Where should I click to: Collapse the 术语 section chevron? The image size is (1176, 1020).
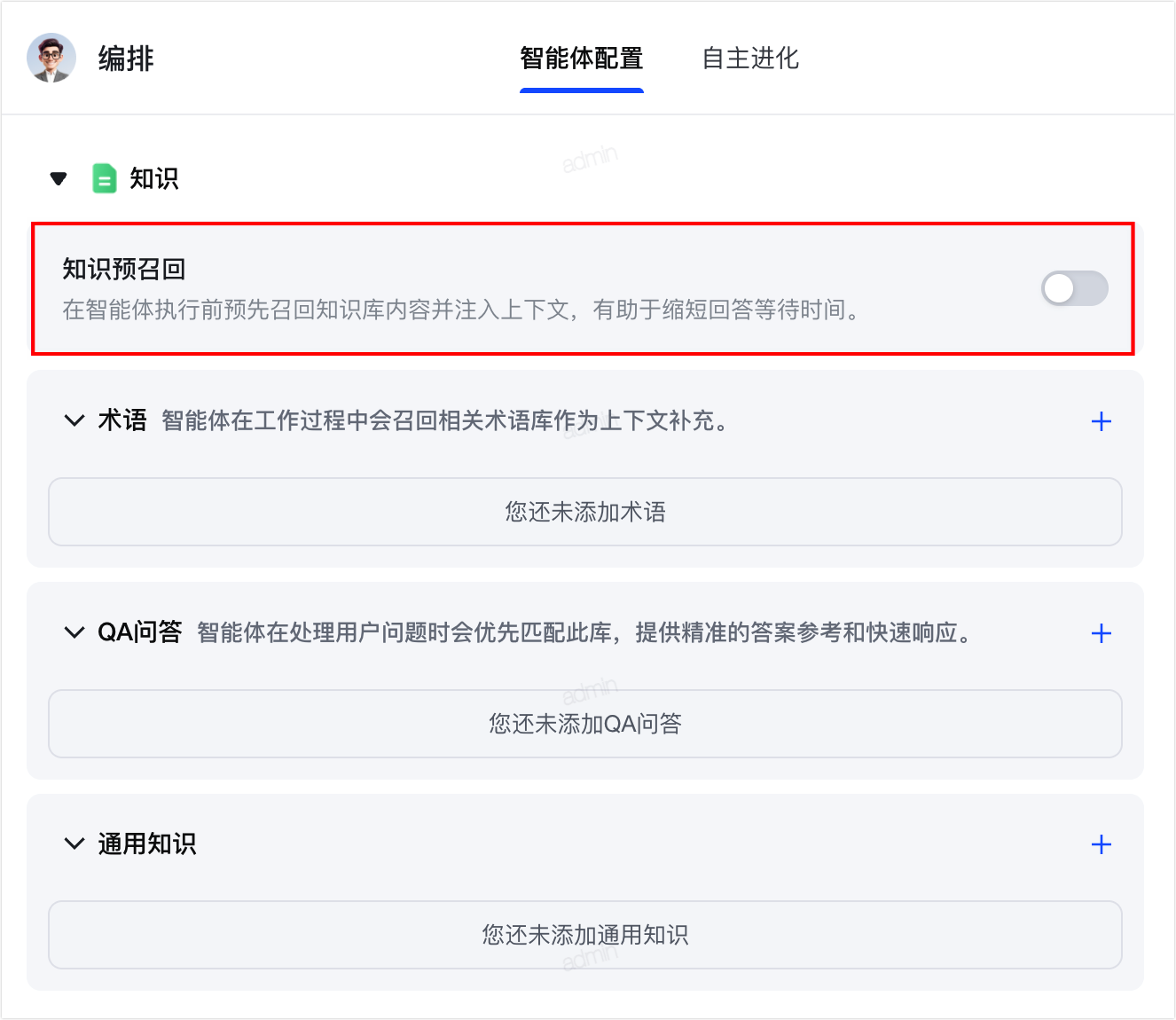pyautogui.click(x=74, y=420)
